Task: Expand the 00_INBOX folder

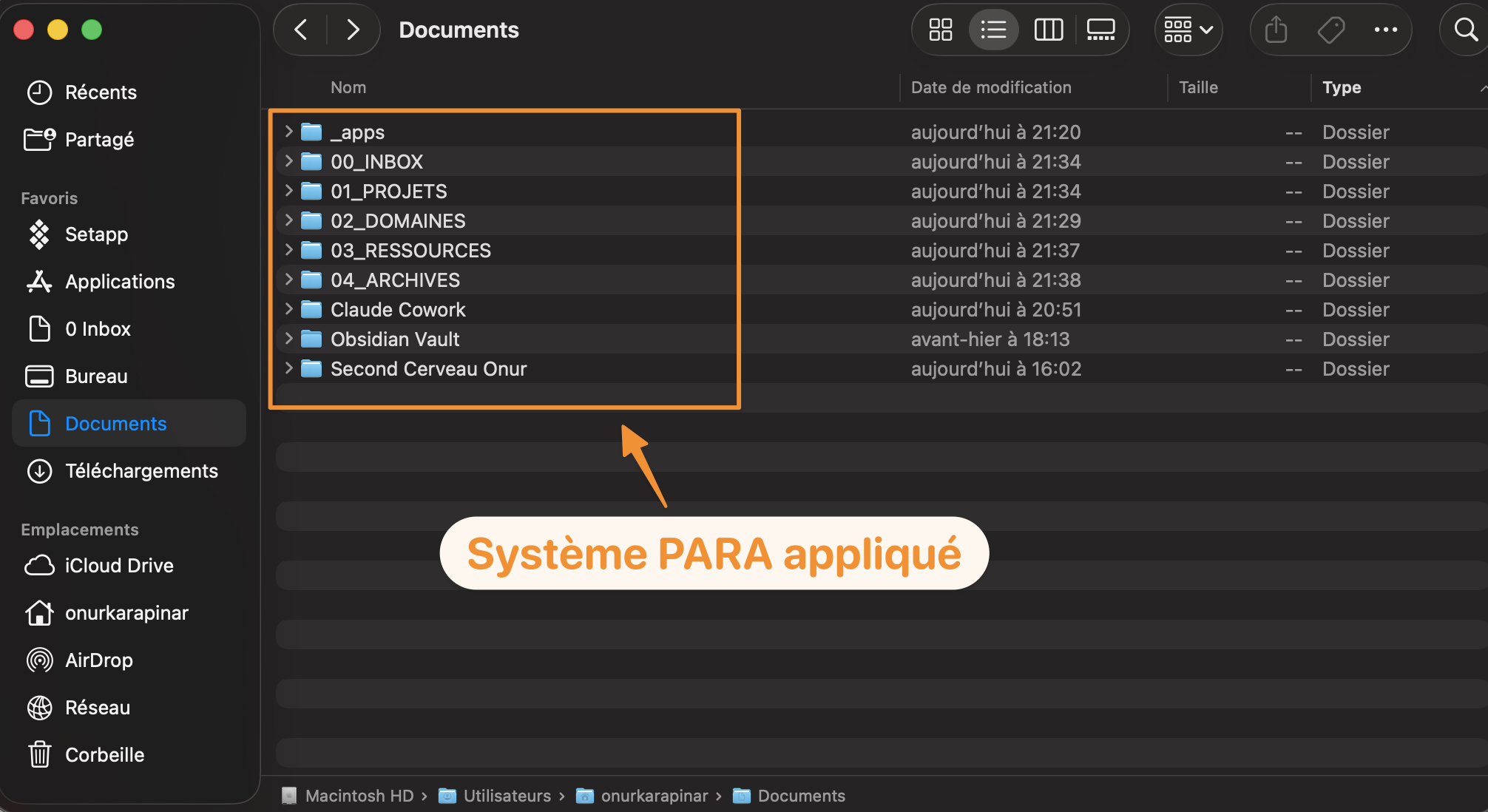Action: click(x=289, y=161)
